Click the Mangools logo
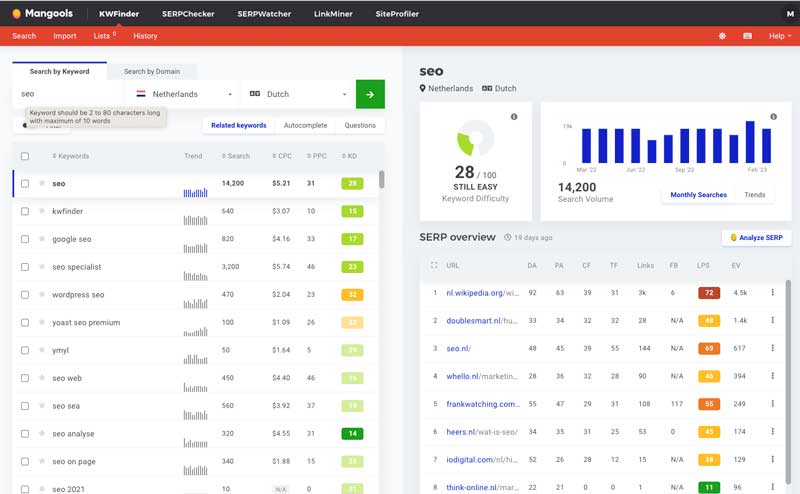Screen dimensions: 800x494 [42, 13]
